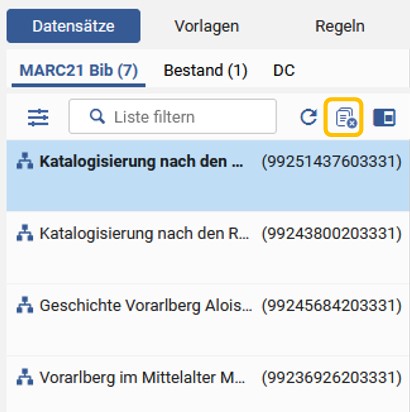This screenshot has height=412, width=410.
Task: Open the Bestand (1) tab
Action: (x=205, y=70)
